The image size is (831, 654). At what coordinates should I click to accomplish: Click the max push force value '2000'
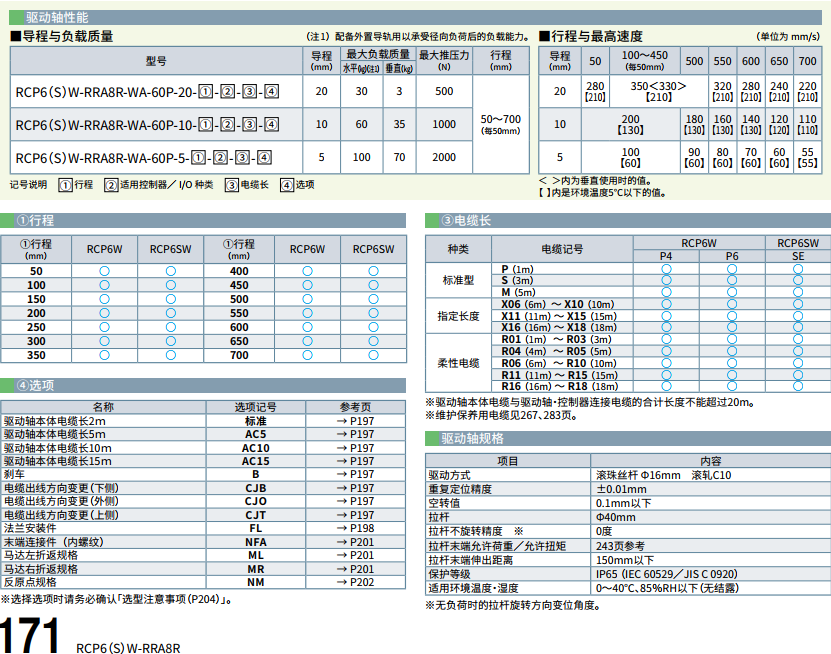click(x=444, y=157)
